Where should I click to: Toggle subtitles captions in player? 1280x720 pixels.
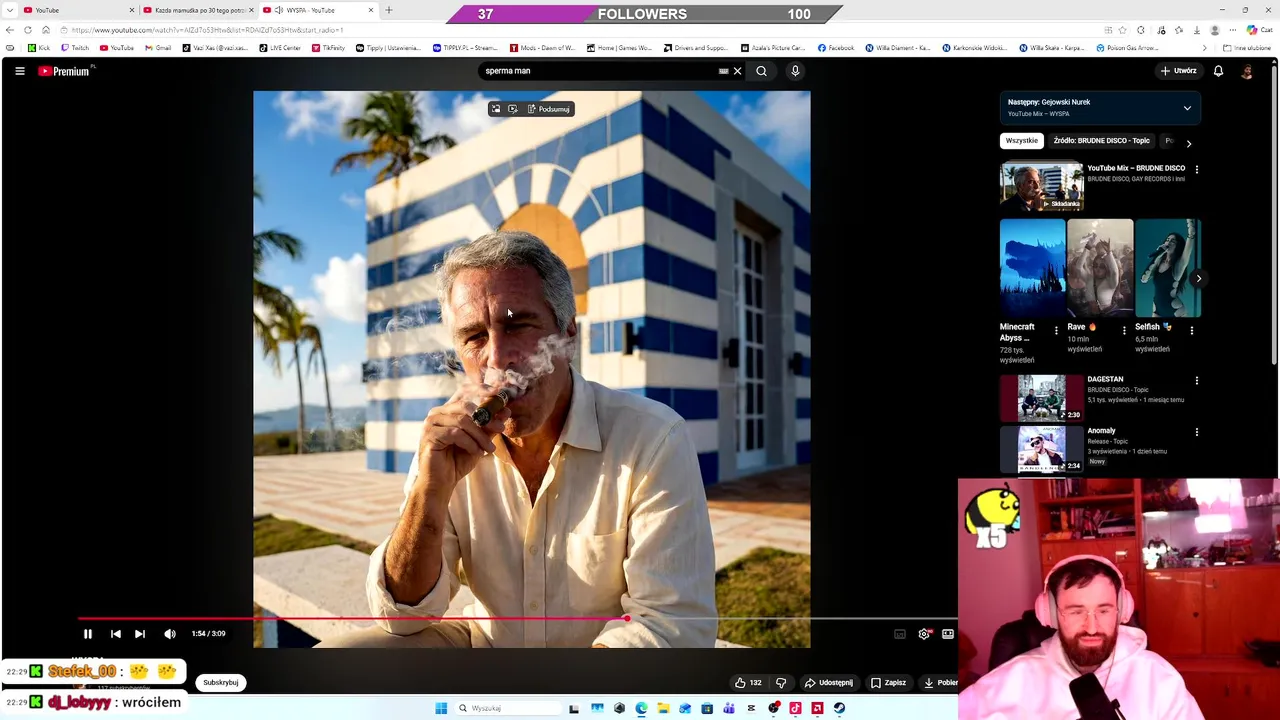[x=900, y=634]
